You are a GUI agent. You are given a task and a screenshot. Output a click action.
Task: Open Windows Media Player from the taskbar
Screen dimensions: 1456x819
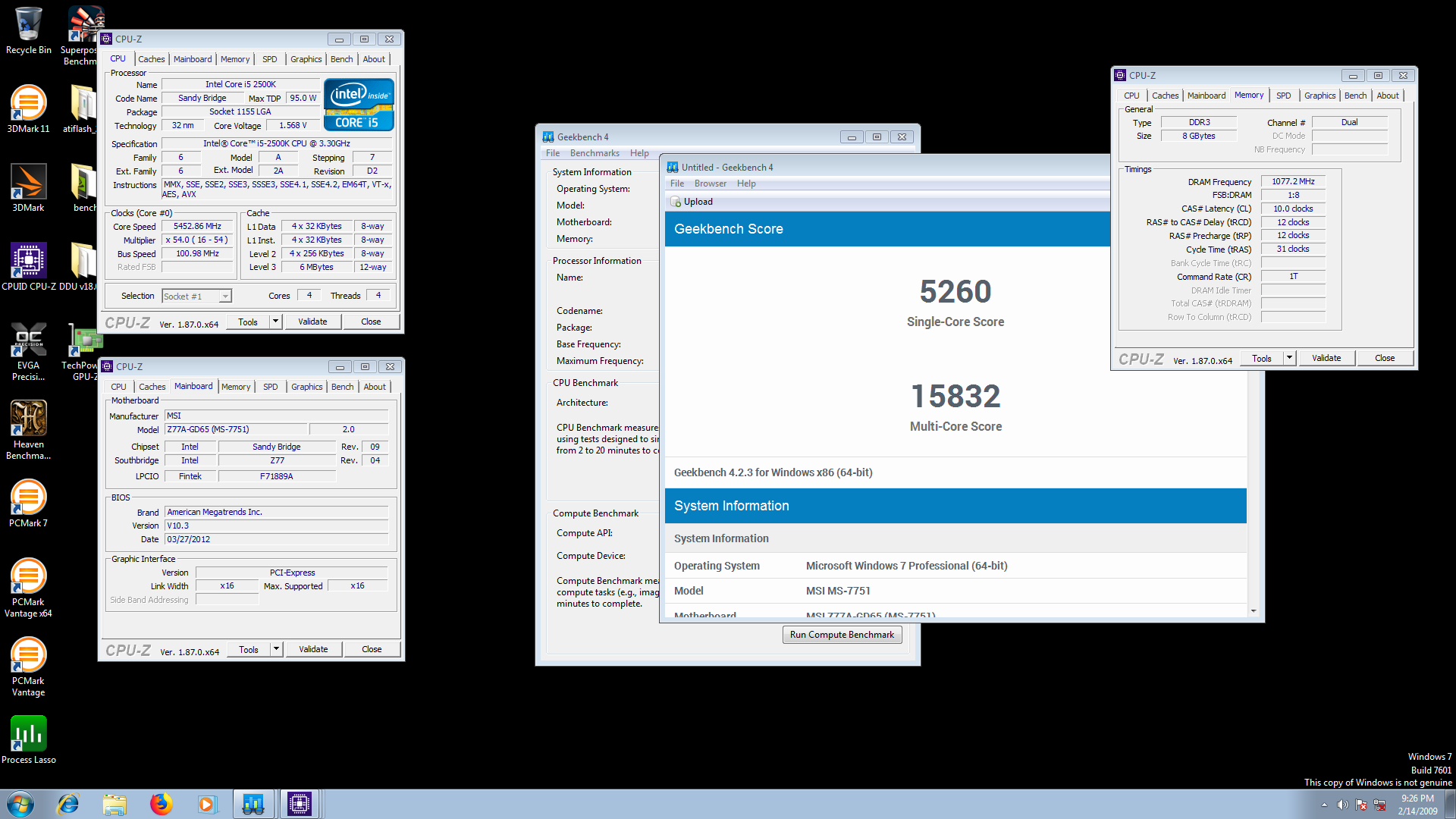pos(207,804)
